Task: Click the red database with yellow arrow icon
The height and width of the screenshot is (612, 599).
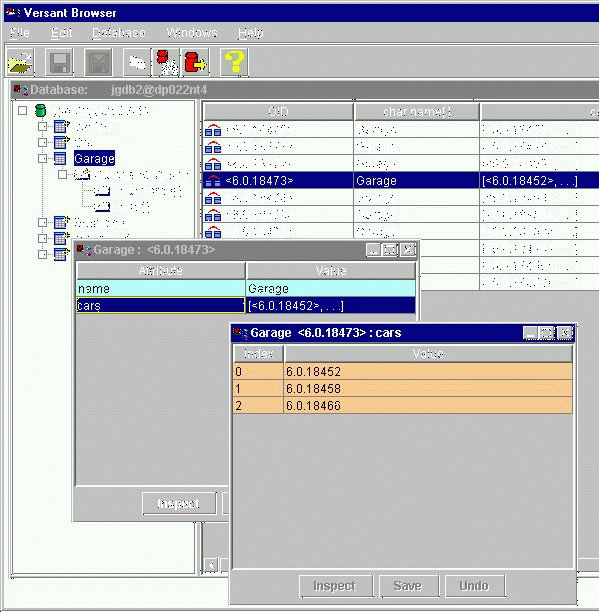Action: 195,62
